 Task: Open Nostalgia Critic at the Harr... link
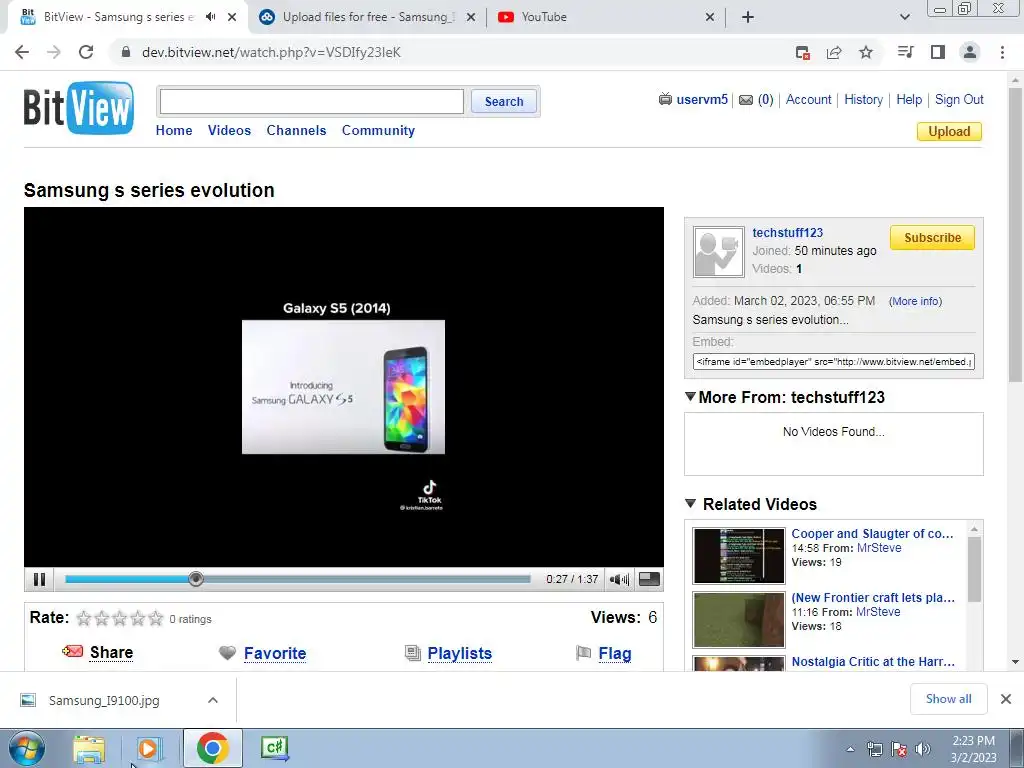tap(873, 662)
